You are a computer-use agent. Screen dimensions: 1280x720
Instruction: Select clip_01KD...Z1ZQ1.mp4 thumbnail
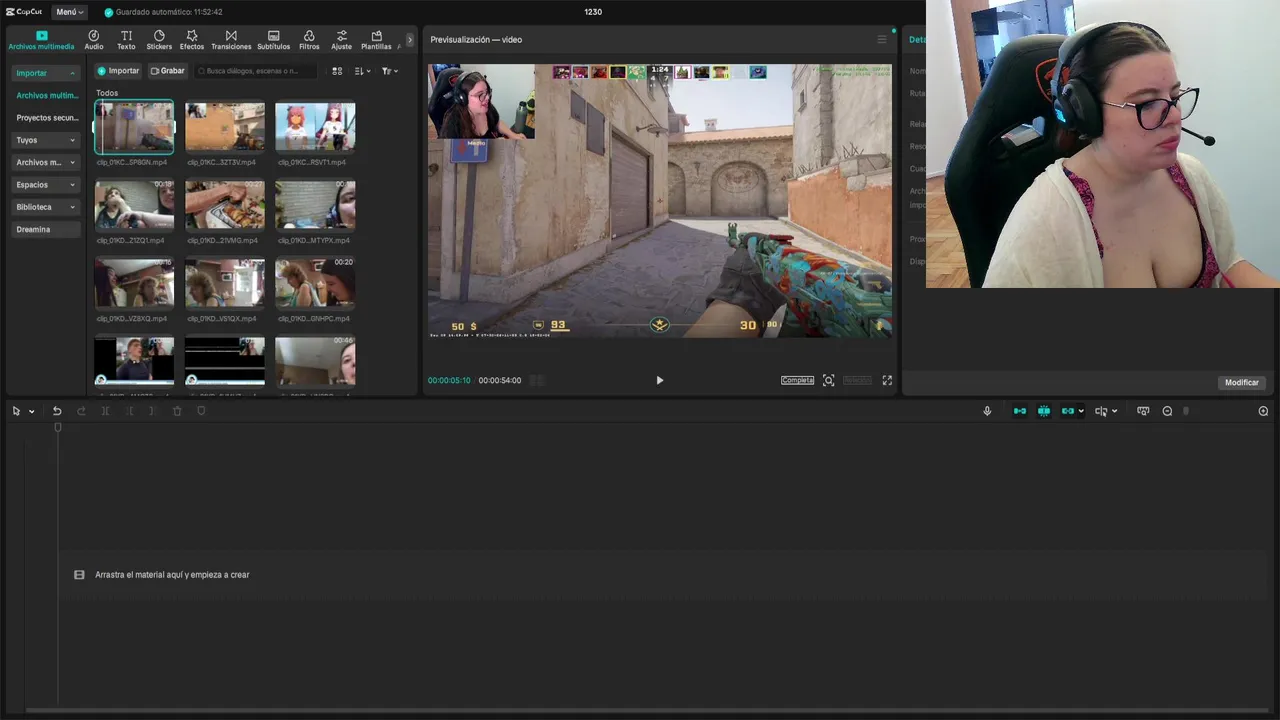pos(134,205)
